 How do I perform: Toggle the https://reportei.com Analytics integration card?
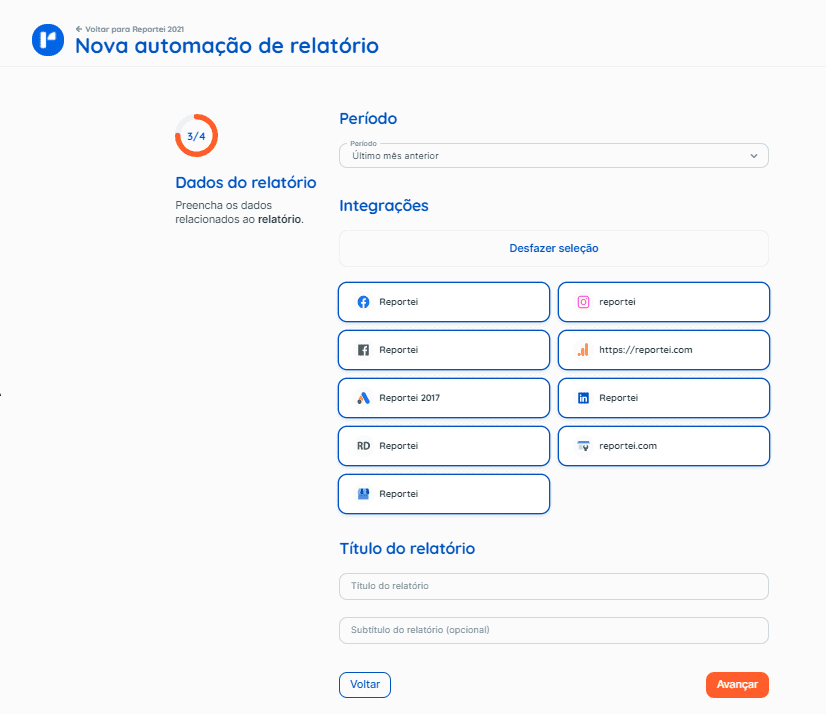tap(664, 350)
